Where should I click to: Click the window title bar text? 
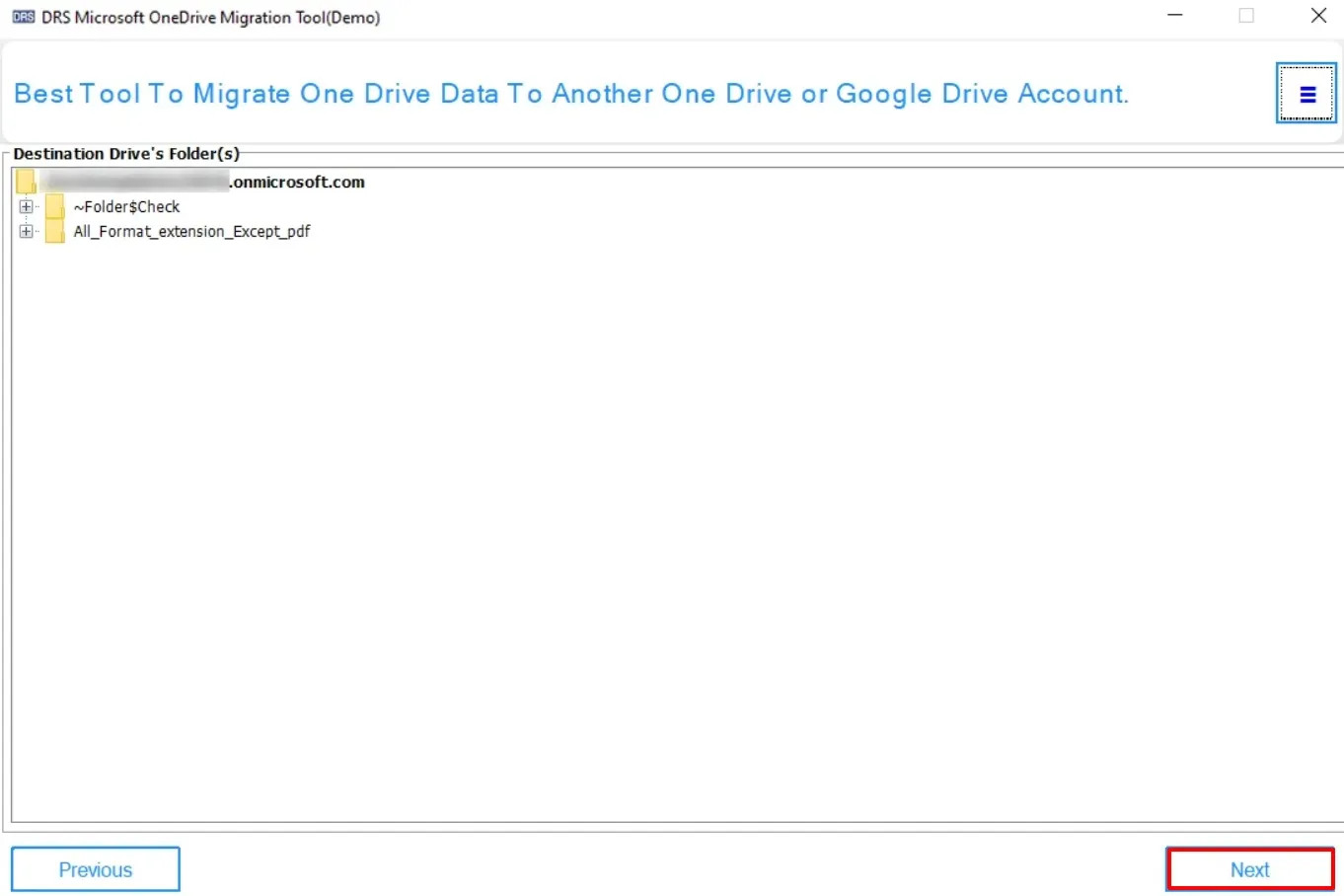click(210, 17)
